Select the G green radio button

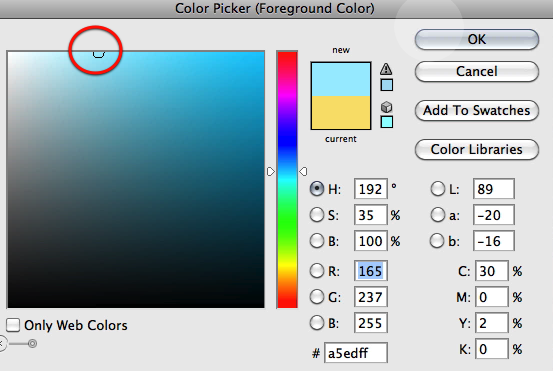point(316,297)
